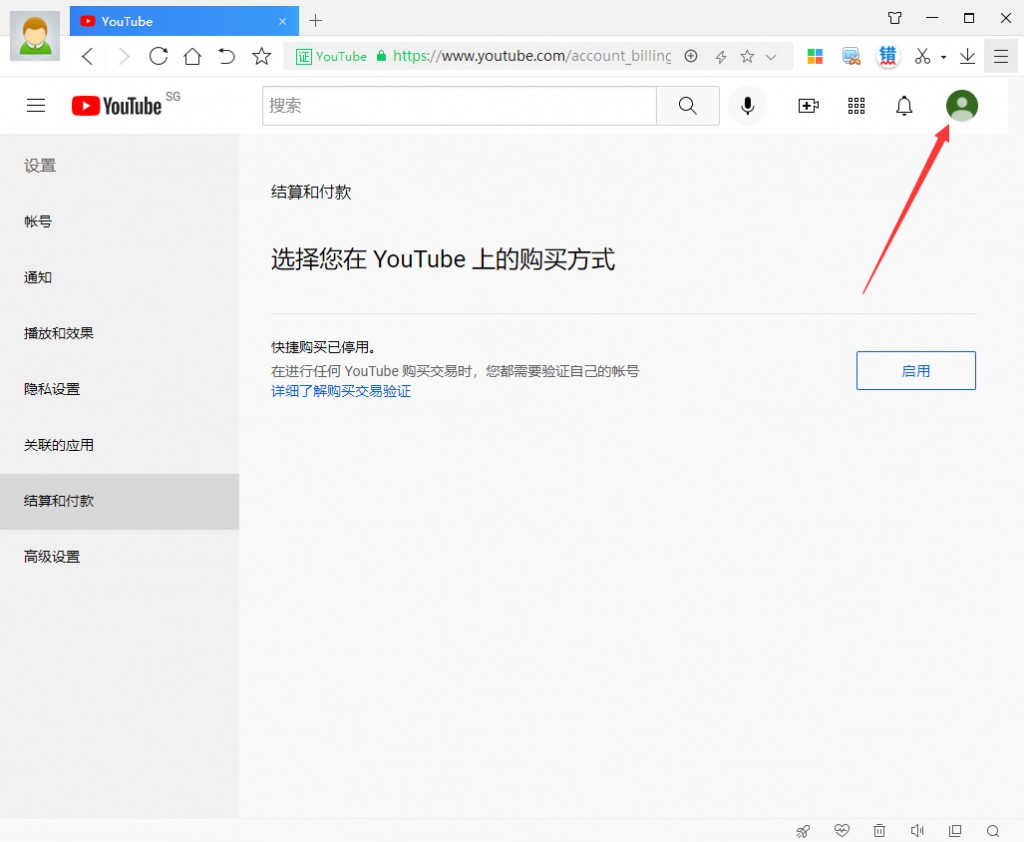The height and width of the screenshot is (842, 1024).
Task: Go to YouTube home via the logo
Action: [117, 106]
